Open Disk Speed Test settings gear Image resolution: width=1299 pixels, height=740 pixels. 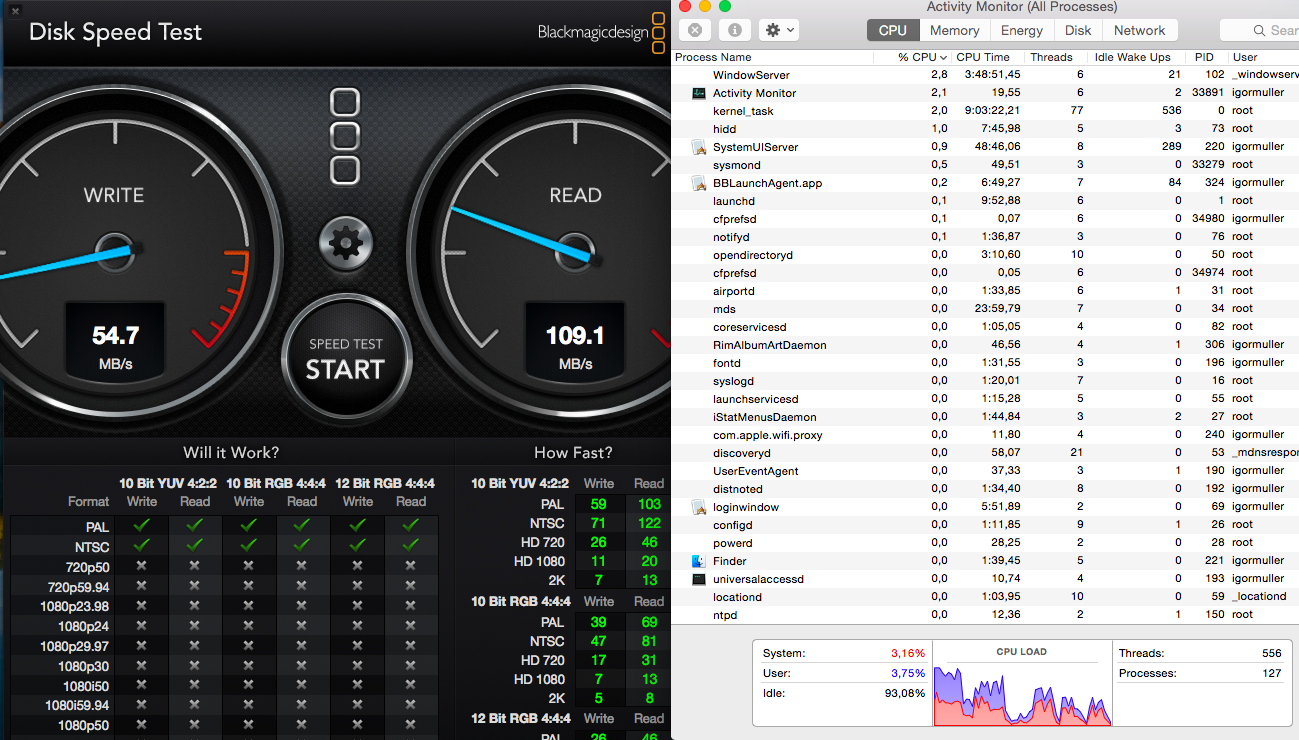point(346,242)
